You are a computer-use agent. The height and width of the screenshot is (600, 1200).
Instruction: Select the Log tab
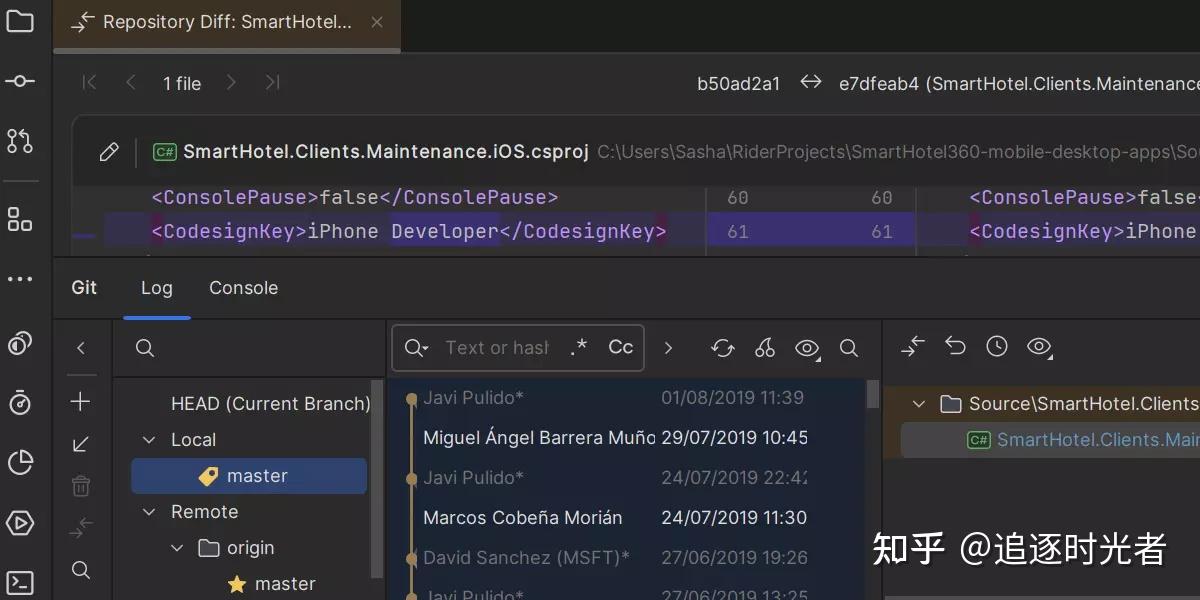point(156,288)
